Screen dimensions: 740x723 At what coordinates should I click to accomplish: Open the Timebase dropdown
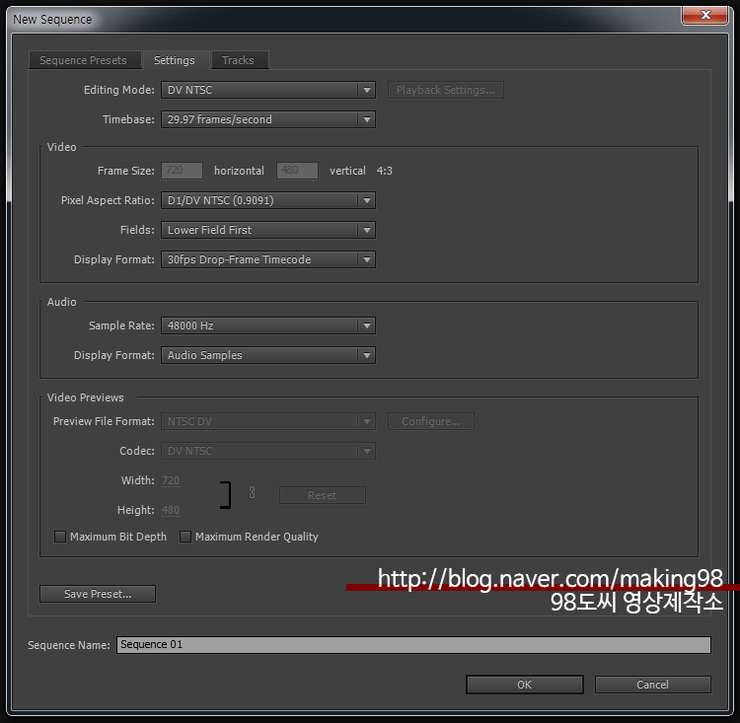point(268,119)
